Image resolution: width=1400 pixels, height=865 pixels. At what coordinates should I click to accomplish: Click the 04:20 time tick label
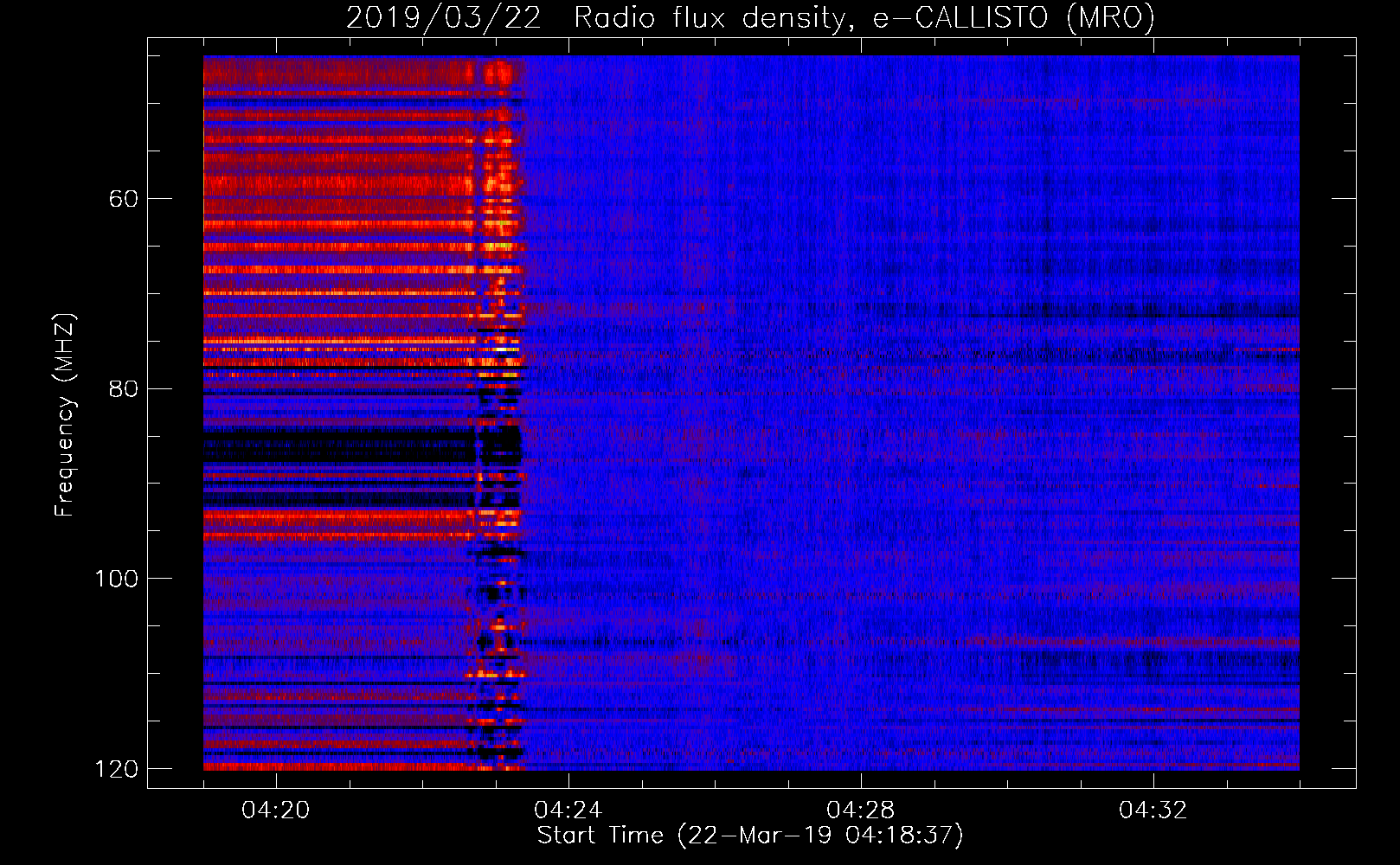[x=276, y=811]
